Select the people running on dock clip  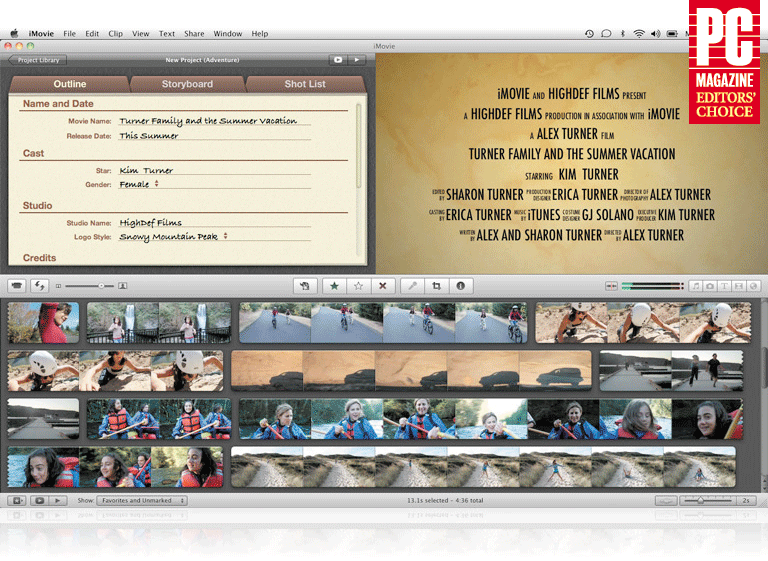(x=671, y=370)
